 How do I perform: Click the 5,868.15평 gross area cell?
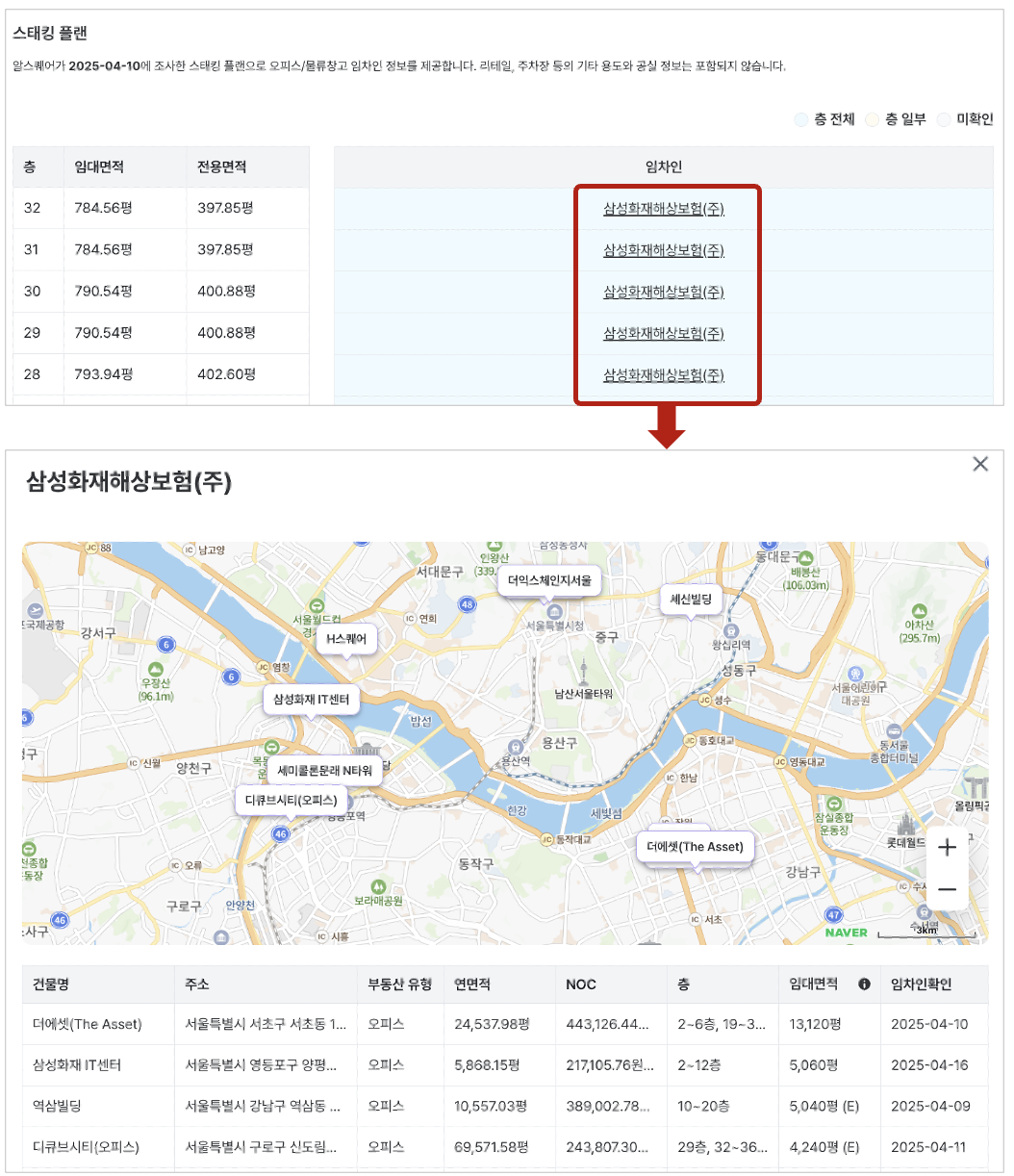click(x=499, y=1065)
